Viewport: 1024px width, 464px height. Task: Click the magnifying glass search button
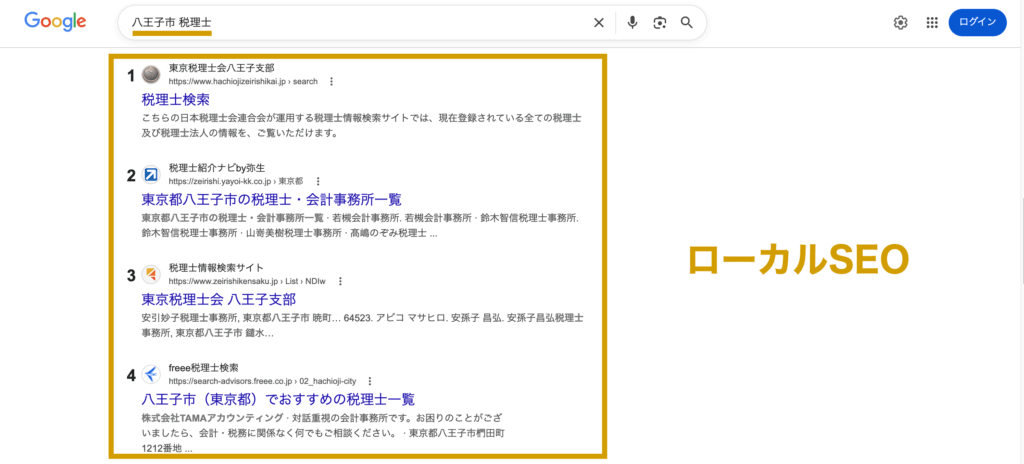click(x=687, y=22)
